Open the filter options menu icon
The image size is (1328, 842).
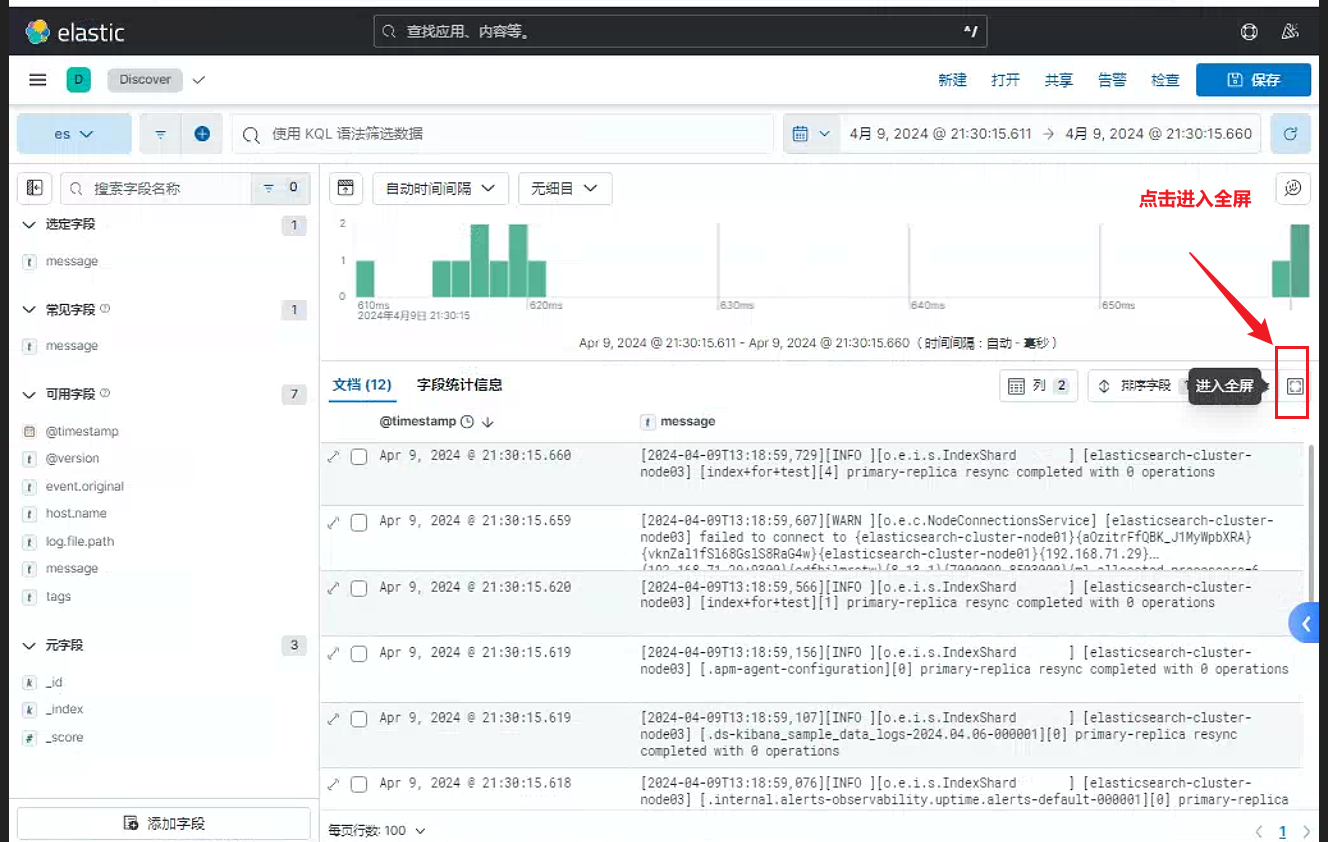(x=160, y=134)
